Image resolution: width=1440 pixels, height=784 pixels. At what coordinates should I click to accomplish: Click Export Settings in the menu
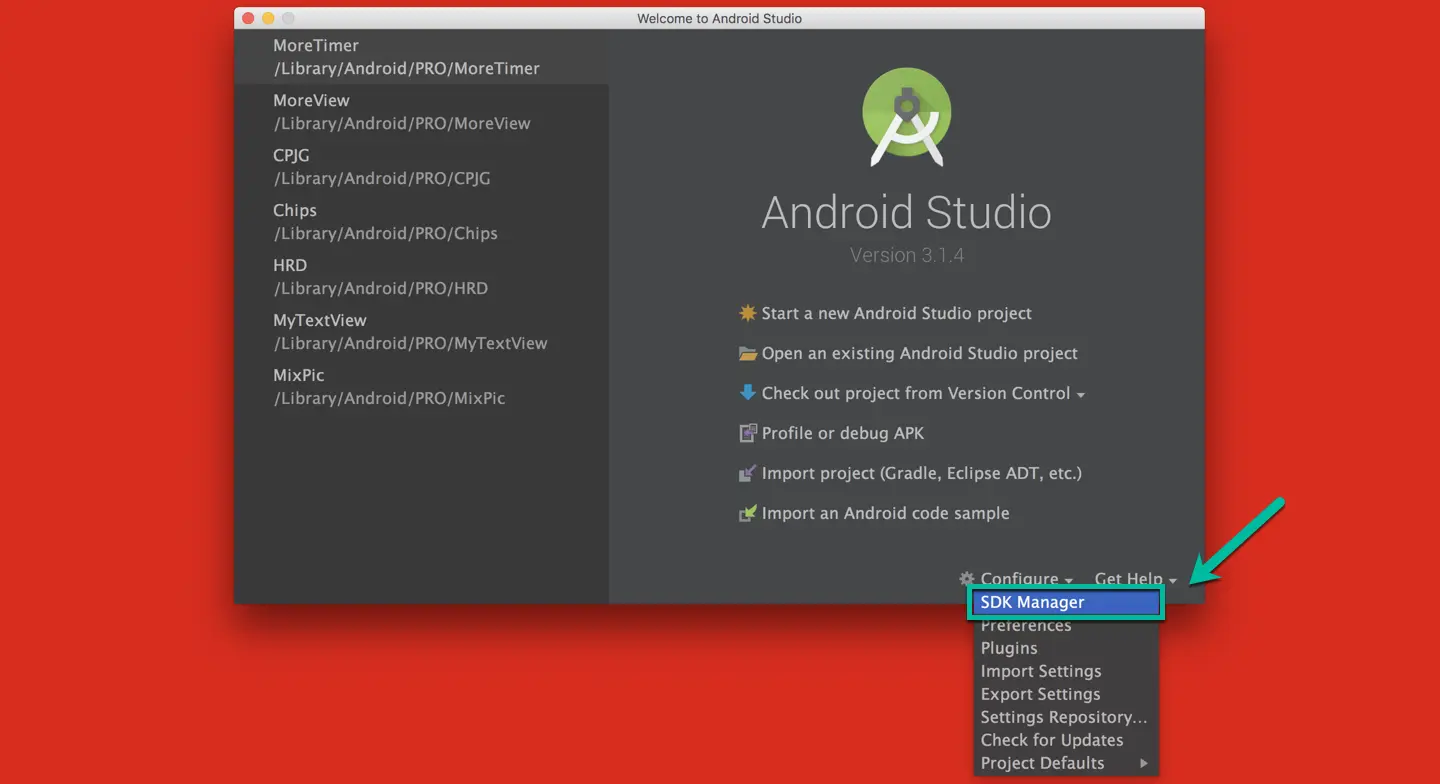tap(1040, 694)
